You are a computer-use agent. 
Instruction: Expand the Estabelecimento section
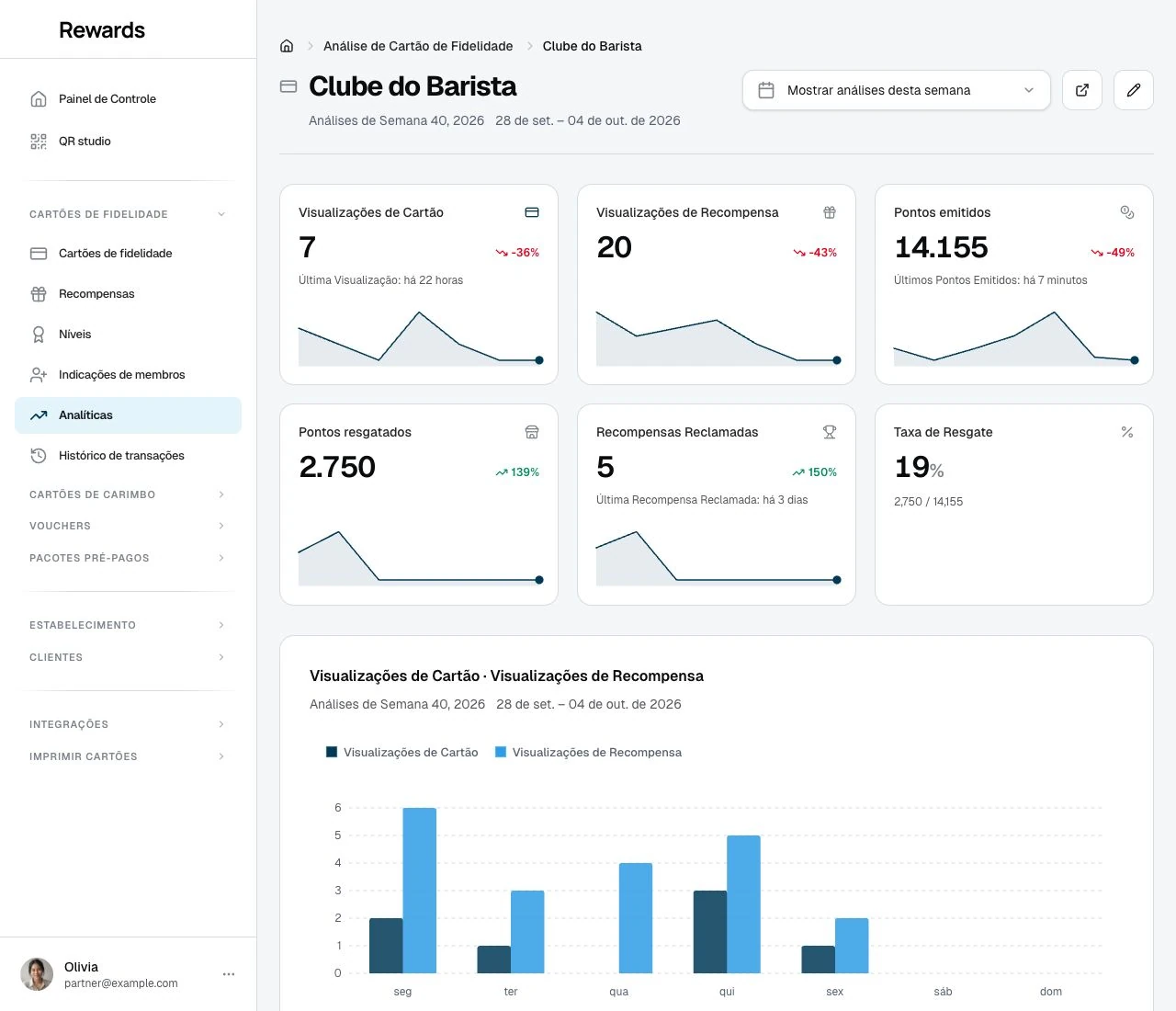(x=128, y=625)
